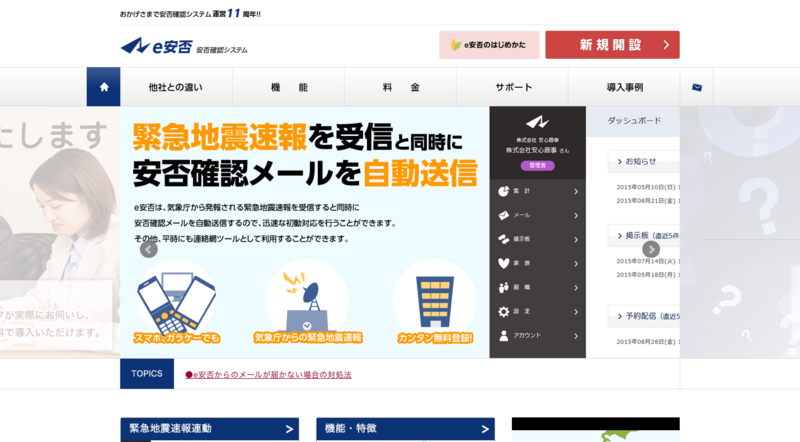The width and height of the screenshot is (800, 442).
Task: Open 他社との違い menu item
Action: coord(176,87)
